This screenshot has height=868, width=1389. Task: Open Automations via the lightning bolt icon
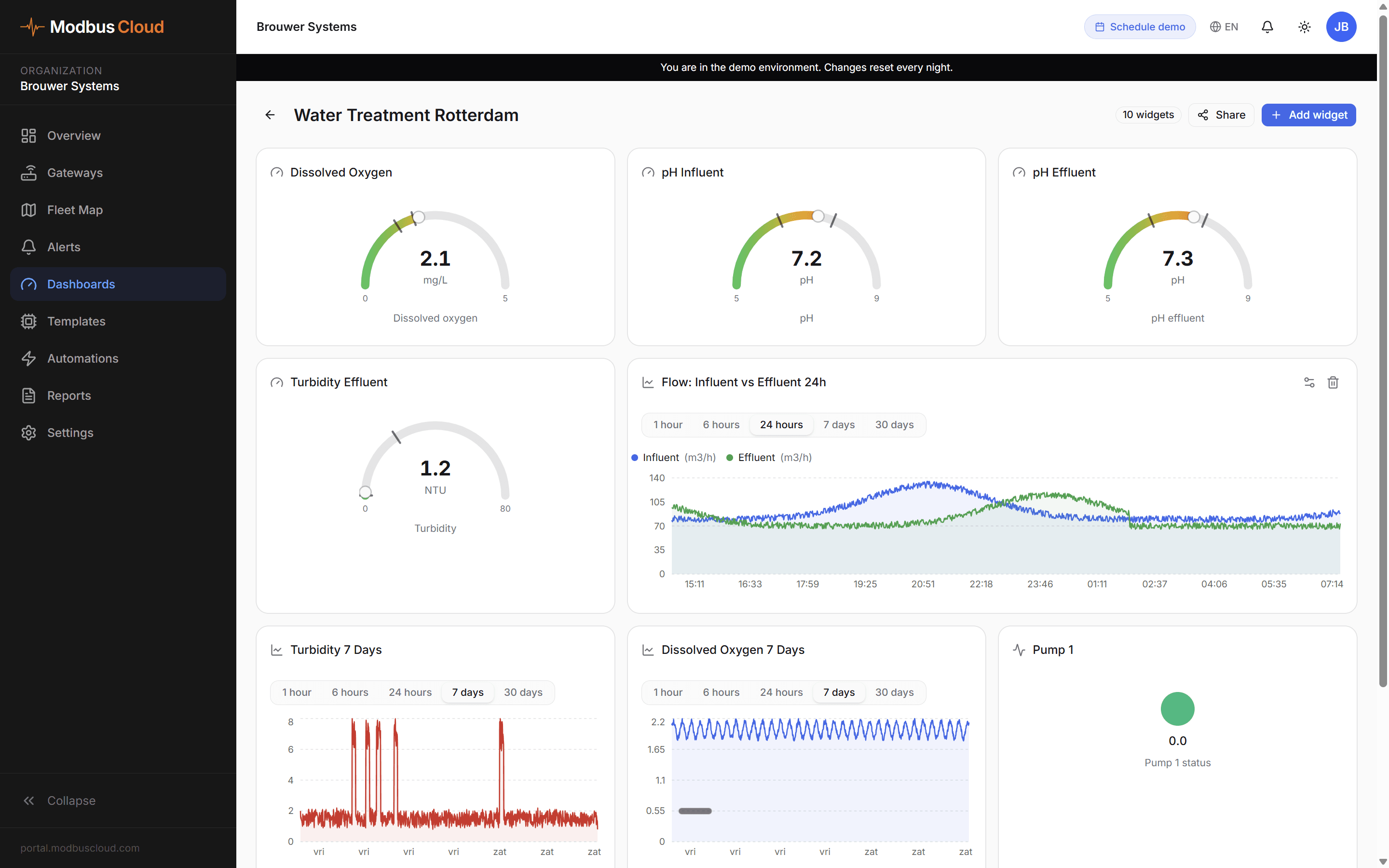point(82,358)
